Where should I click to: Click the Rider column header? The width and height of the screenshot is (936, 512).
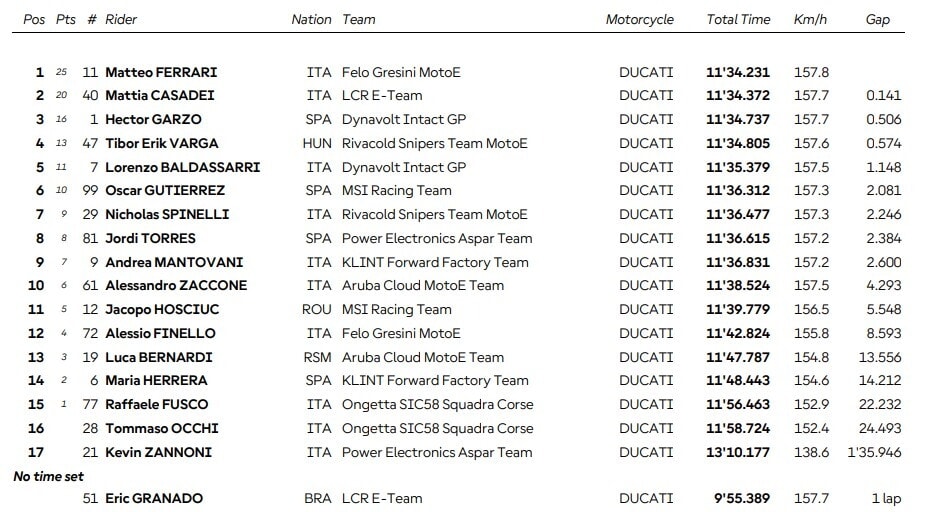(x=121, y=19)
